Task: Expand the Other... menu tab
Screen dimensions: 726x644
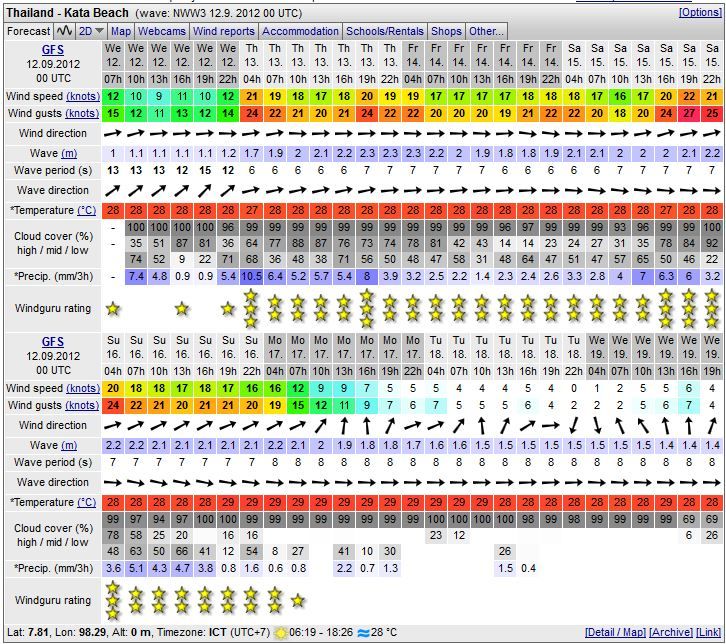Action: click(x=486, y=31)
